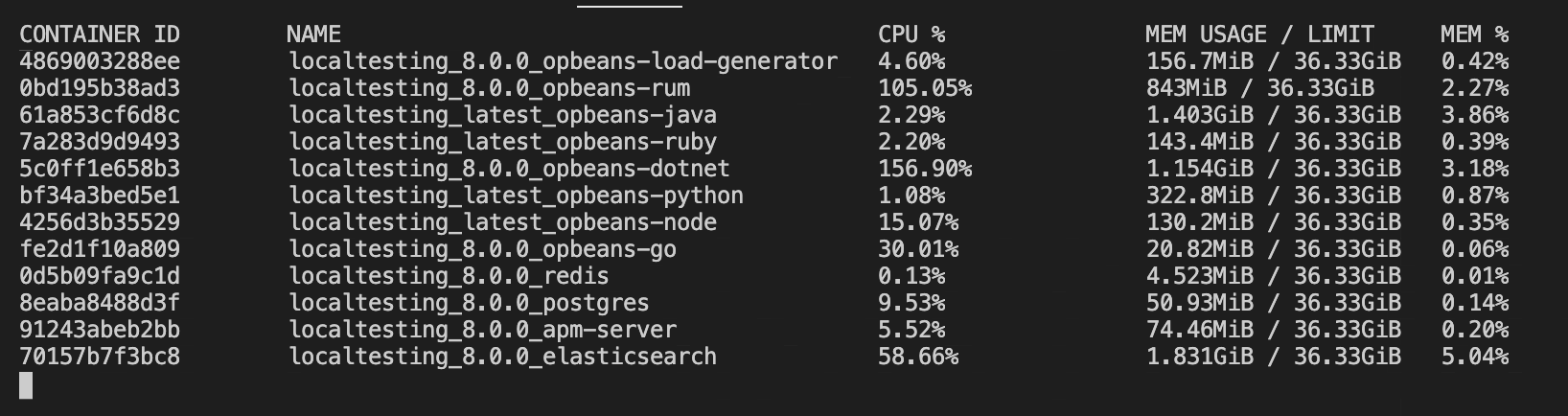
Task: Select the opbeans-load-generator container name
Action: tap(564, 61)
